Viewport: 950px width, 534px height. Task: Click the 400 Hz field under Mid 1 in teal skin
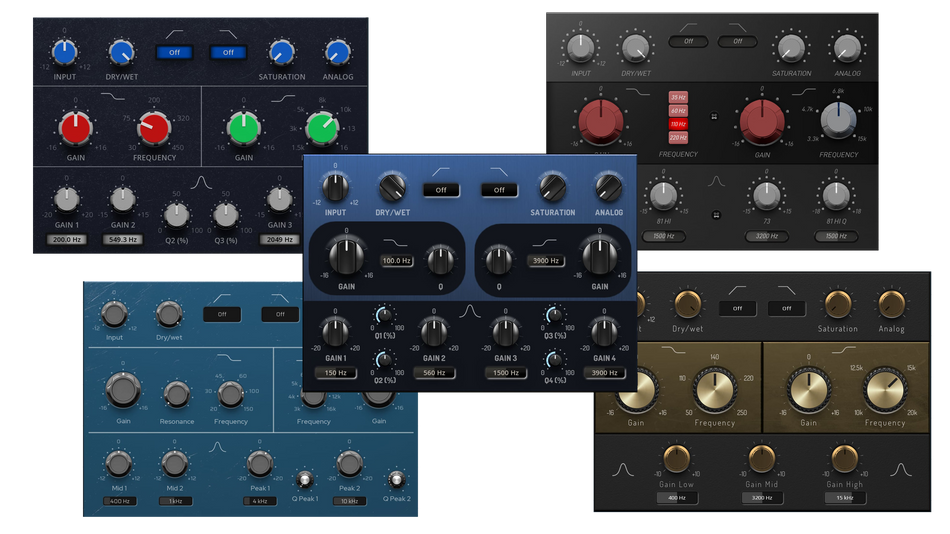119,501
